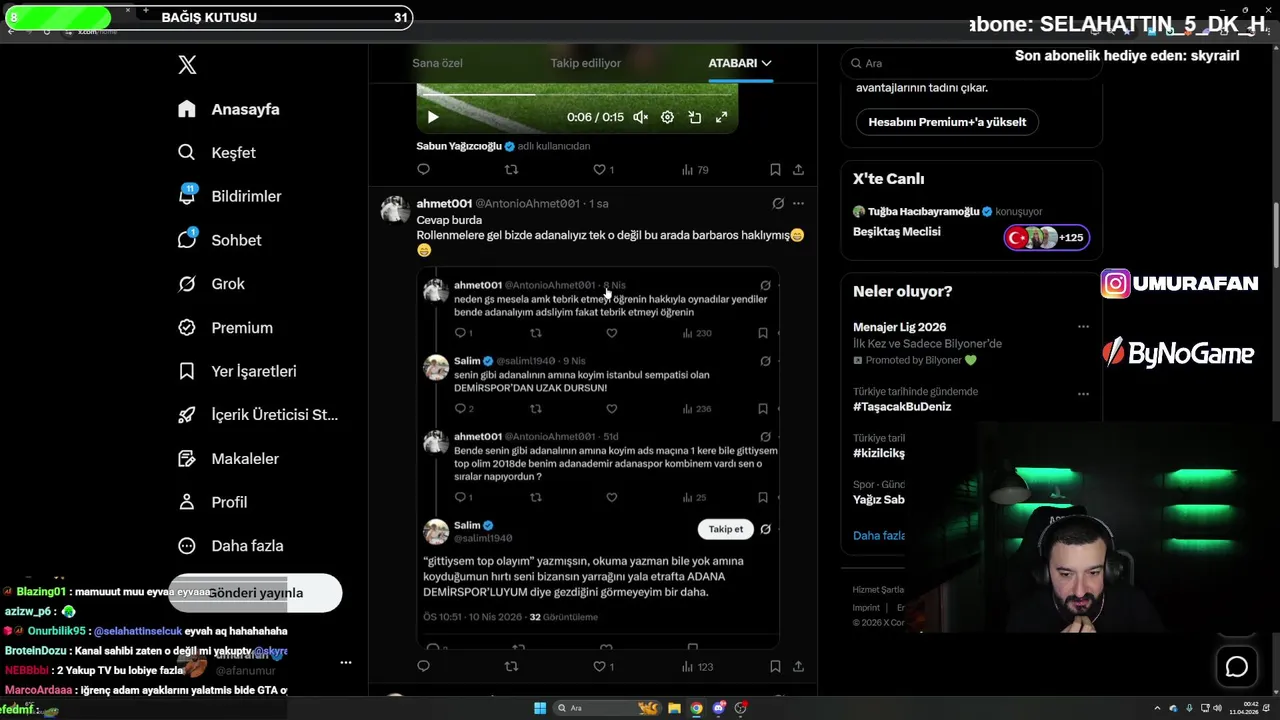Open Premium page in sidebar

click(x=225, y=327)
